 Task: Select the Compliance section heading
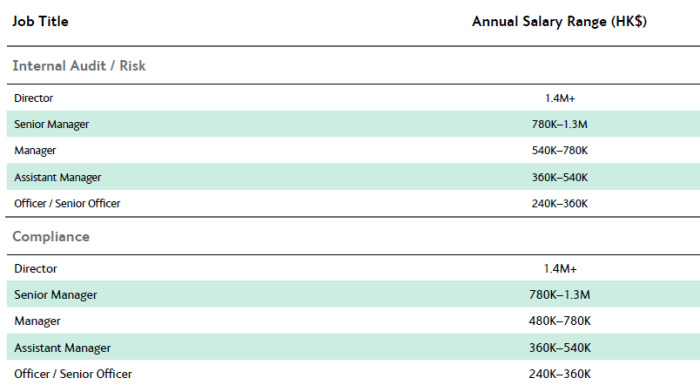51,237
